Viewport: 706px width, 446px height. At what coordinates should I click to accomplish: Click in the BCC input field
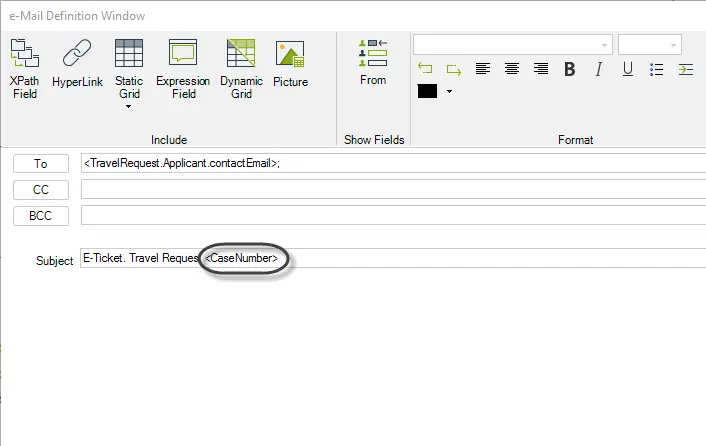click(x=394, y=215)
